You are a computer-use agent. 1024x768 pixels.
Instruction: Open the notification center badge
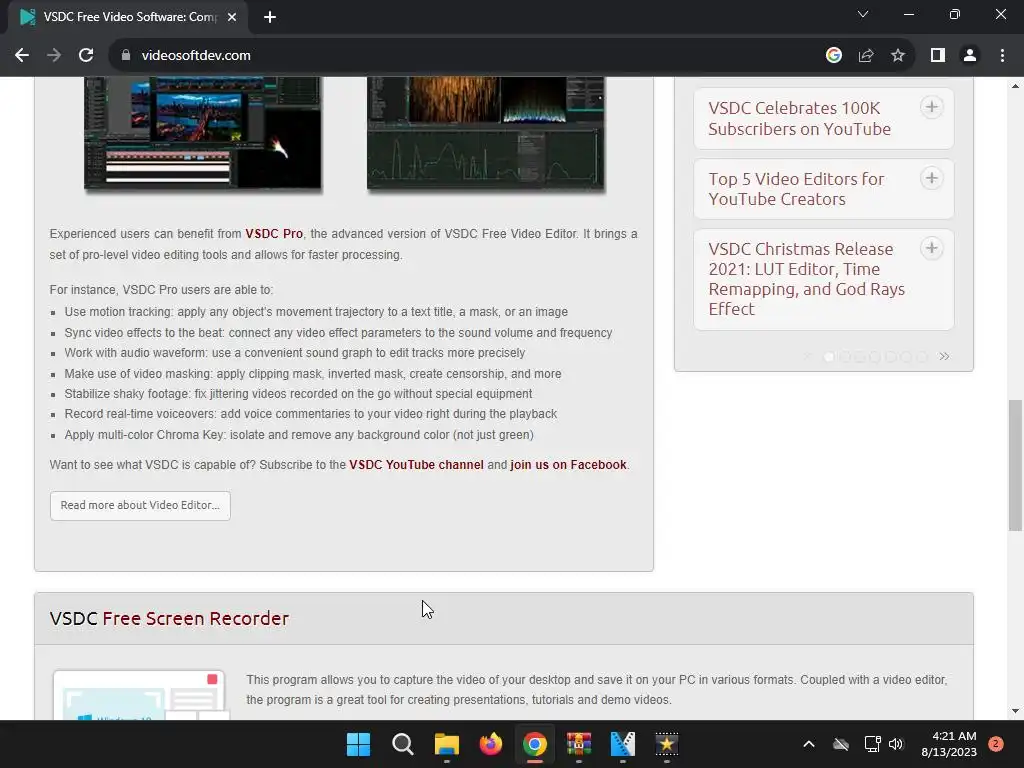pyautogui.click(x=996, y=744)
